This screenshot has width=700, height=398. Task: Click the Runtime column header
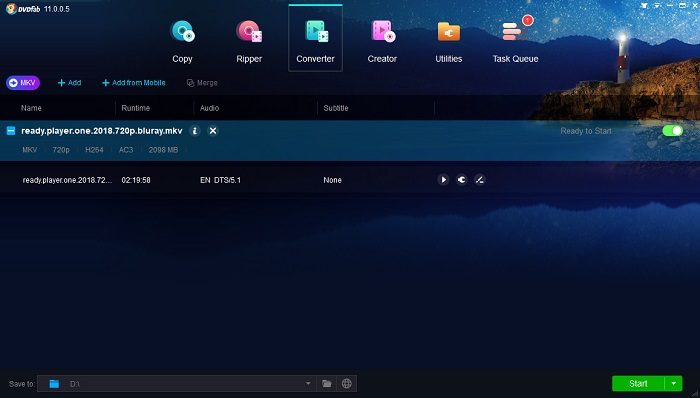[136, 108]
